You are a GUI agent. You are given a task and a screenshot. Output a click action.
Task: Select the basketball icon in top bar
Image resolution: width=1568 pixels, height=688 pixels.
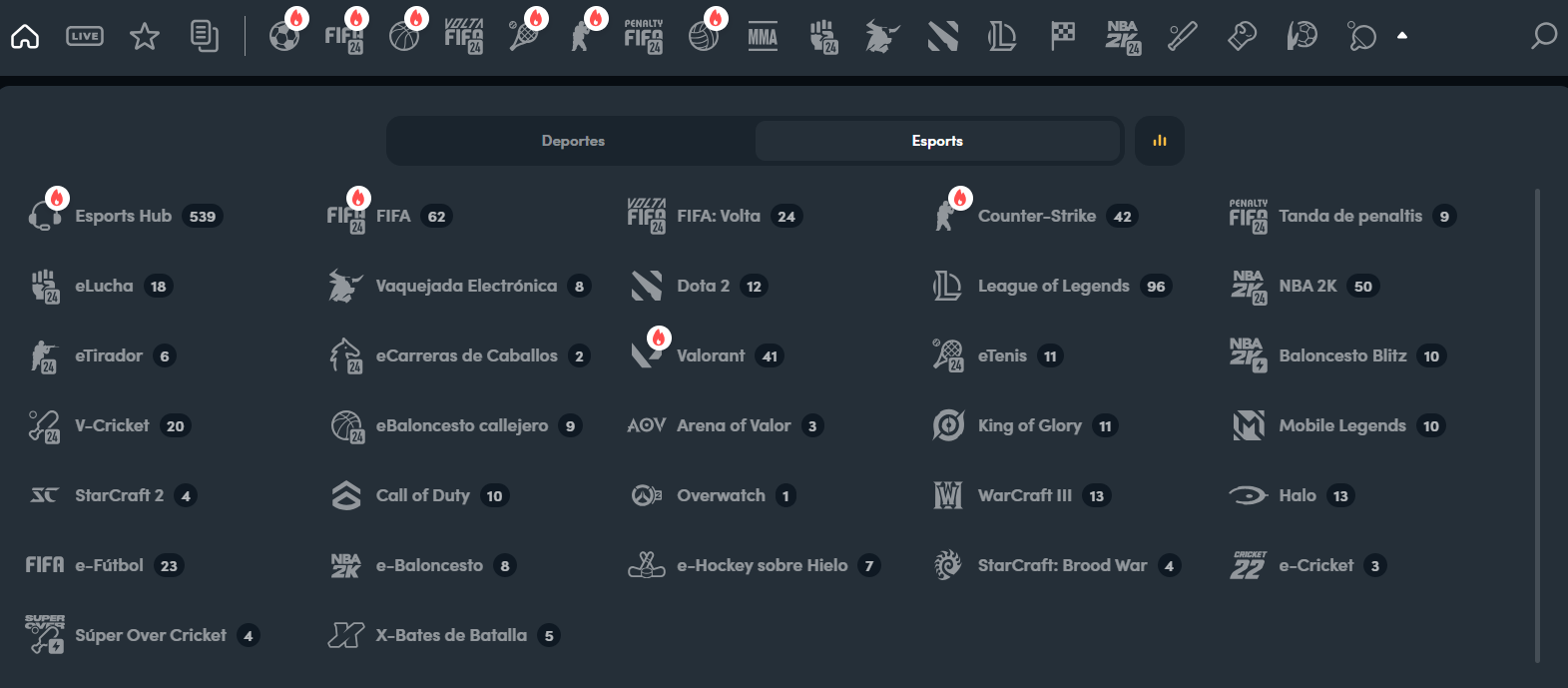pos(404,37)
